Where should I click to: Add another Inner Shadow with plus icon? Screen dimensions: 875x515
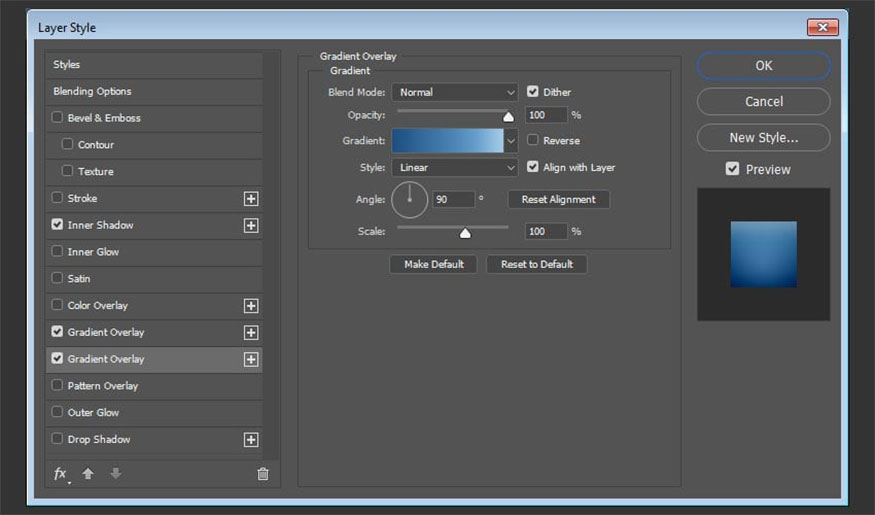click(251, 226)
